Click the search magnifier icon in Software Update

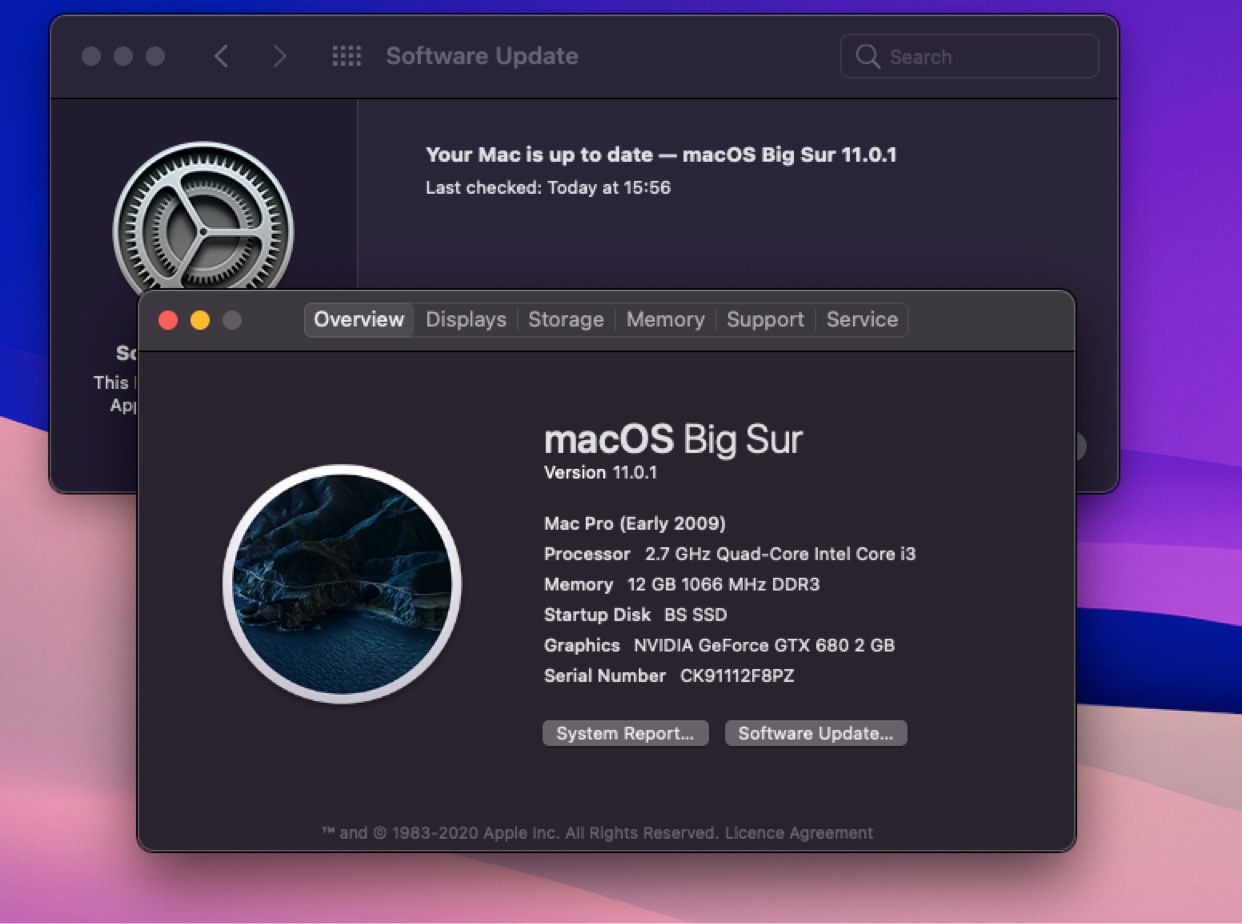[x=867, y=57]
